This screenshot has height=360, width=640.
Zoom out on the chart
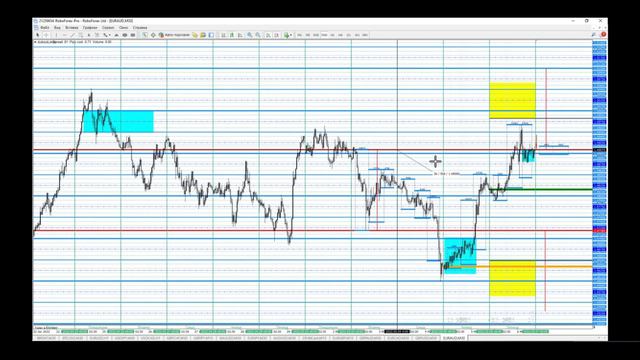(258, 35)
